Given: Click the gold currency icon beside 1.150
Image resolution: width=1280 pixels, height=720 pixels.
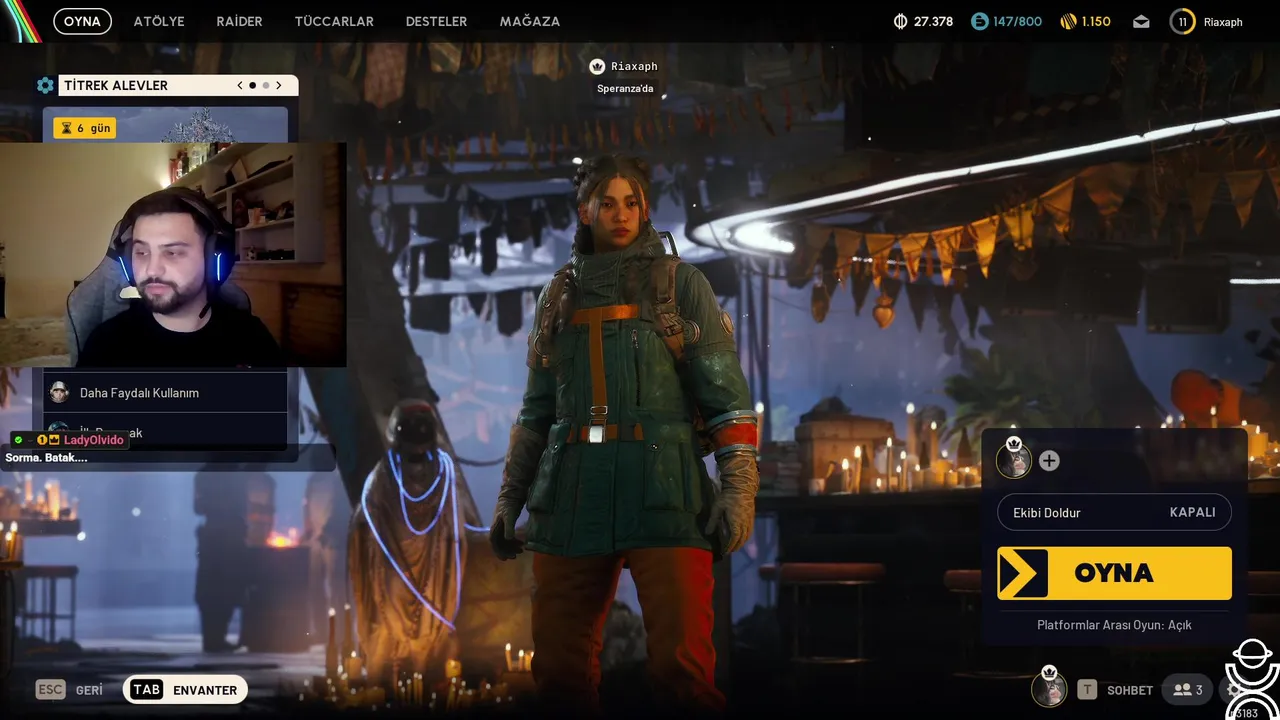Looking at the screenshot, I should 1068,21.
